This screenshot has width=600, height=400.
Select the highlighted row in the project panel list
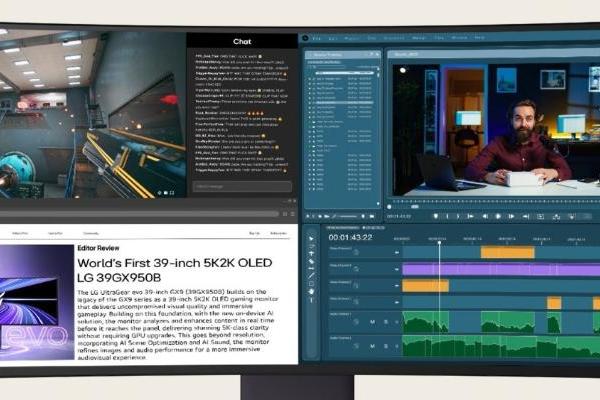(342, 103)
